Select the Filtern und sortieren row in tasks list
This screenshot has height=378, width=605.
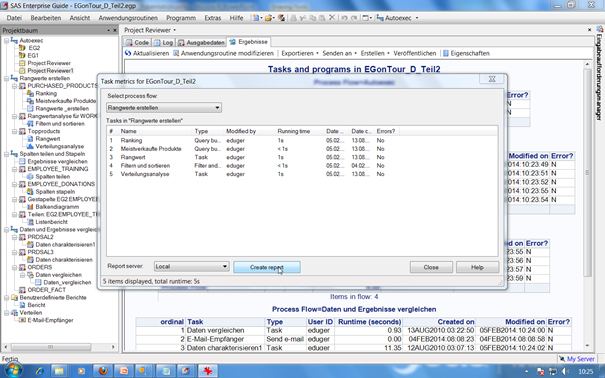(x=253, y=165)
